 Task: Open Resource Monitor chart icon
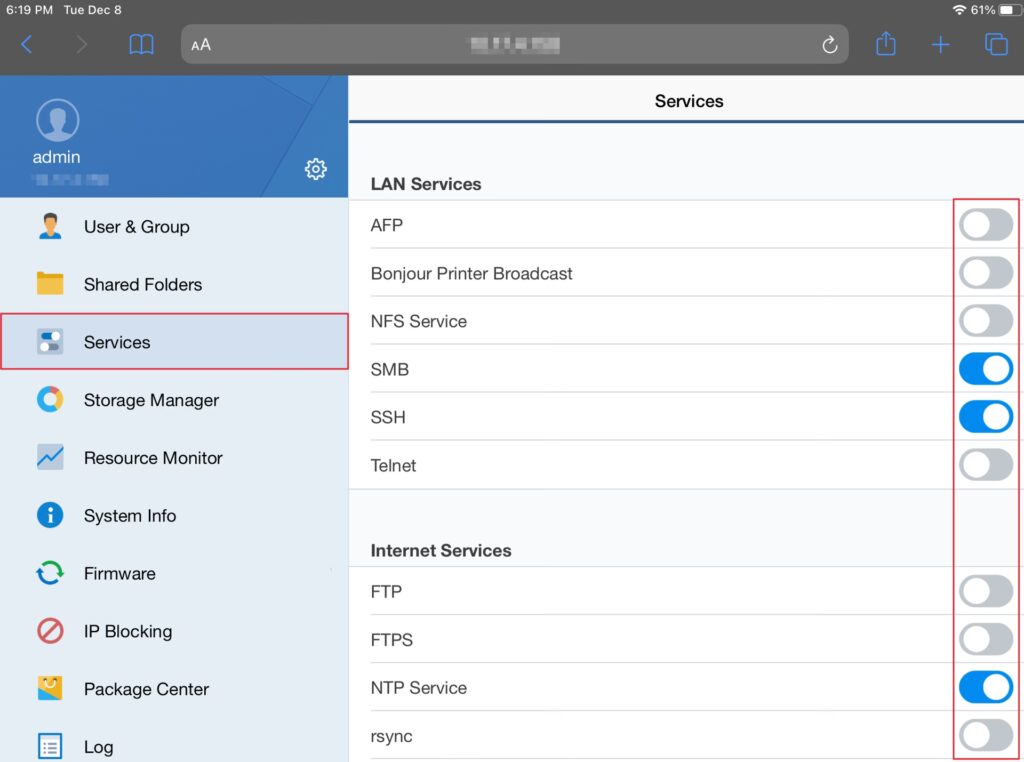coord(50,458)
